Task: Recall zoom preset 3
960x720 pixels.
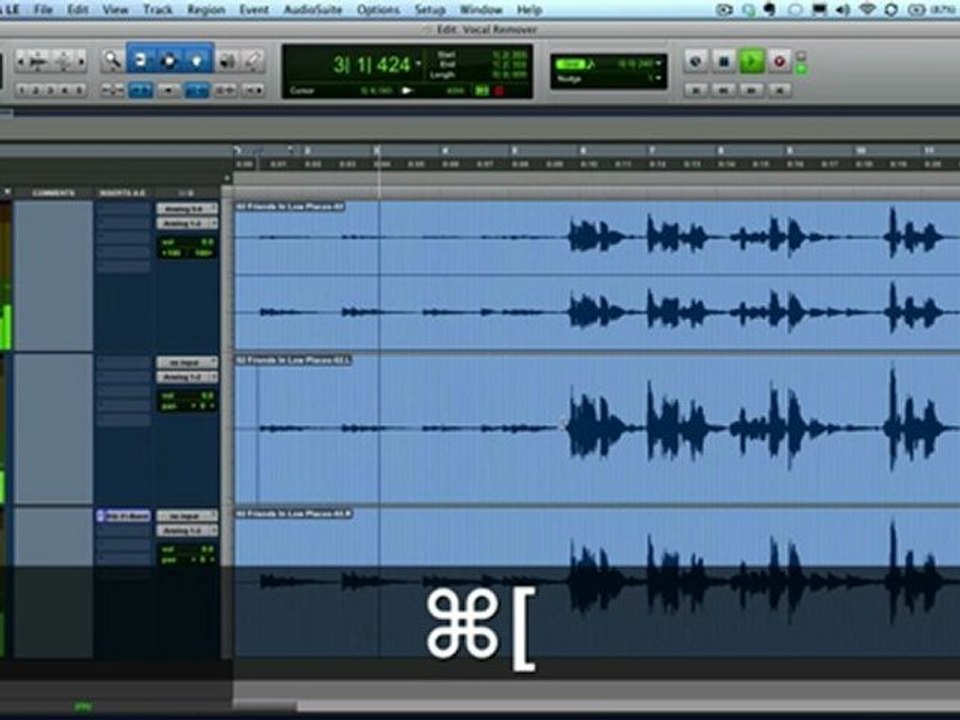Action: [x=50, y=91]
